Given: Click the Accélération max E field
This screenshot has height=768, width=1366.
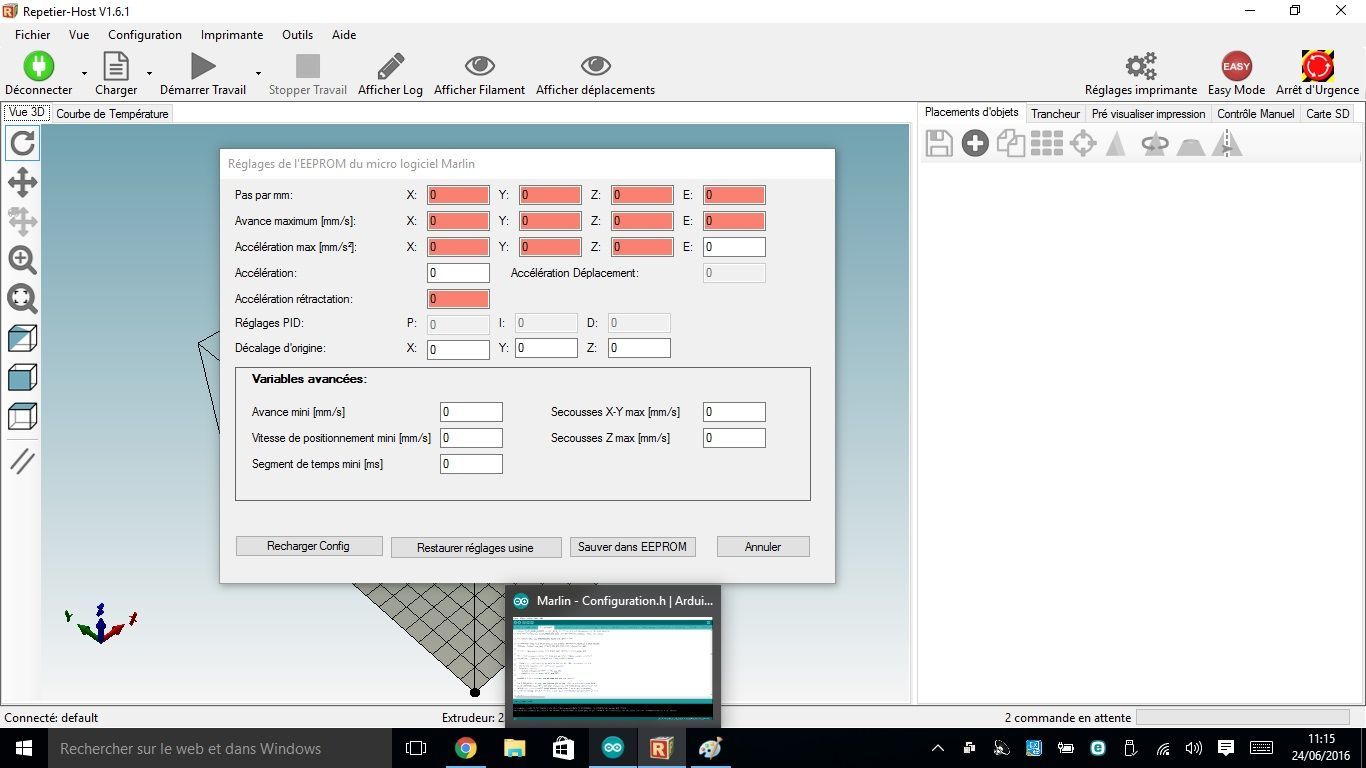Looking at the screenshot, I should (x=734, y=247).
